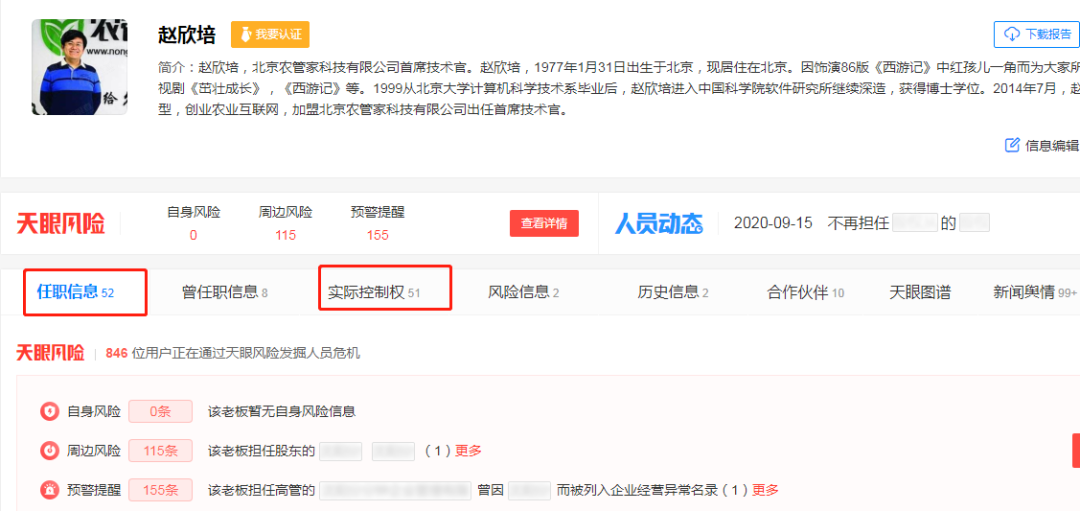Open the 实际控制权 tab
Viewport: 1080px width, 511px height.
(374, 292)
